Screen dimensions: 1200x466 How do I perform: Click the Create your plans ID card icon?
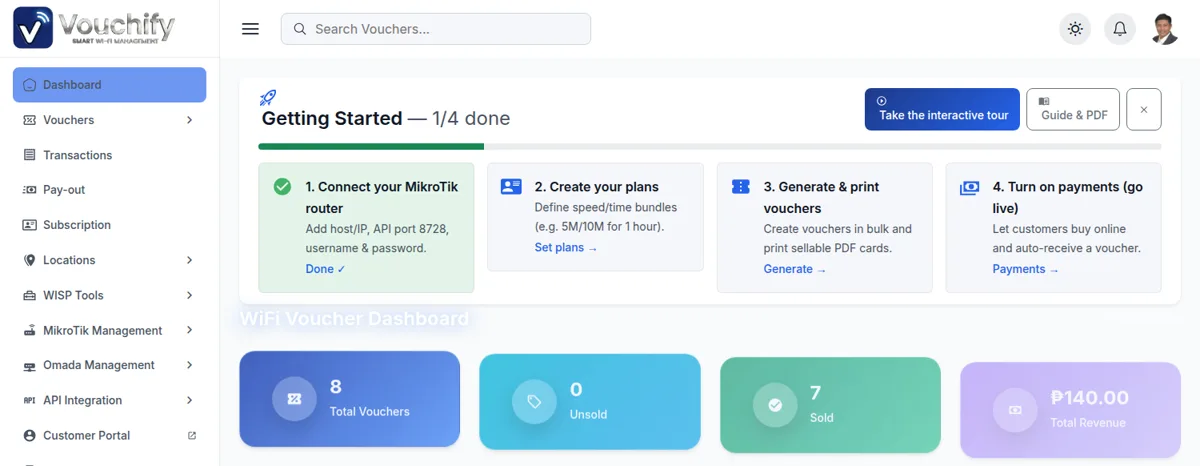[511, 187]
